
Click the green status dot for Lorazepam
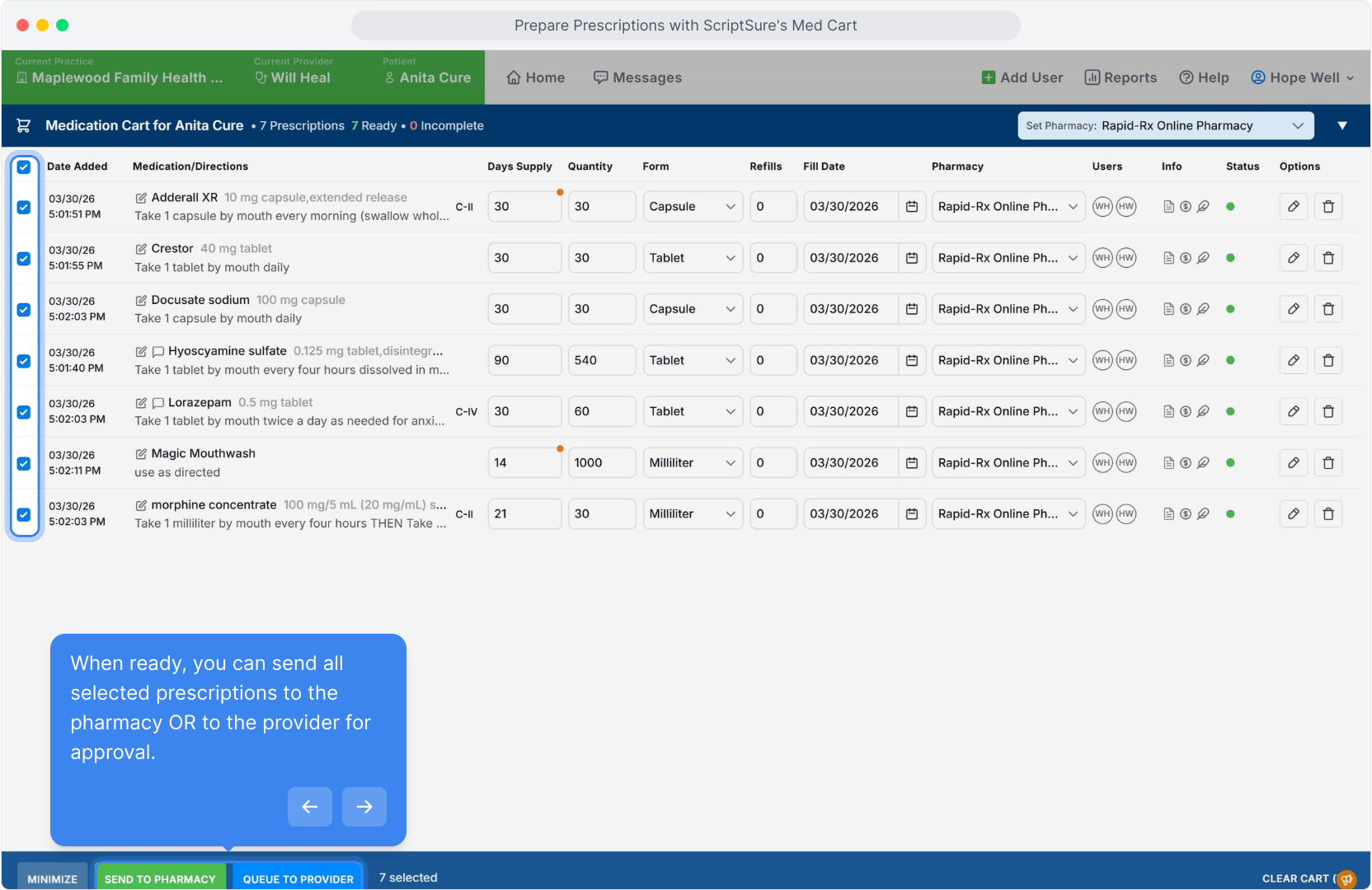[1230, 411]
